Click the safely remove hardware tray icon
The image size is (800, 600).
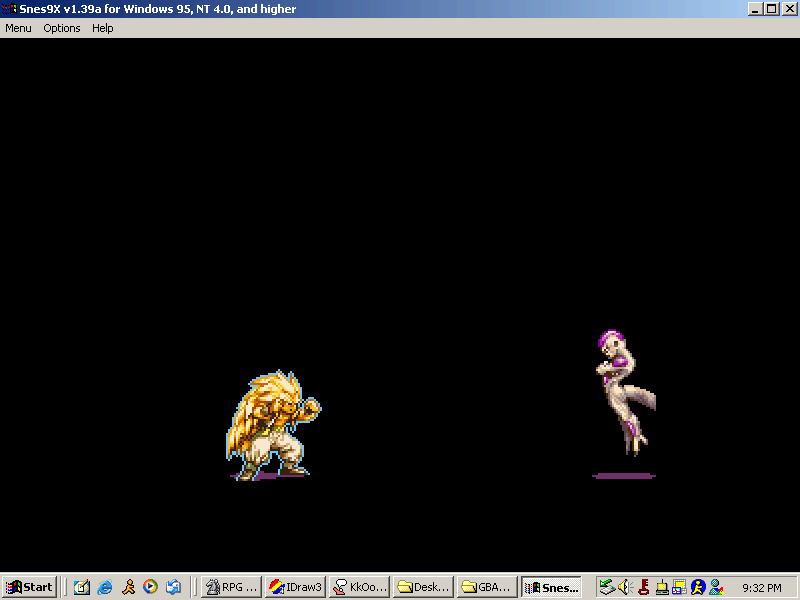(607, 587)
